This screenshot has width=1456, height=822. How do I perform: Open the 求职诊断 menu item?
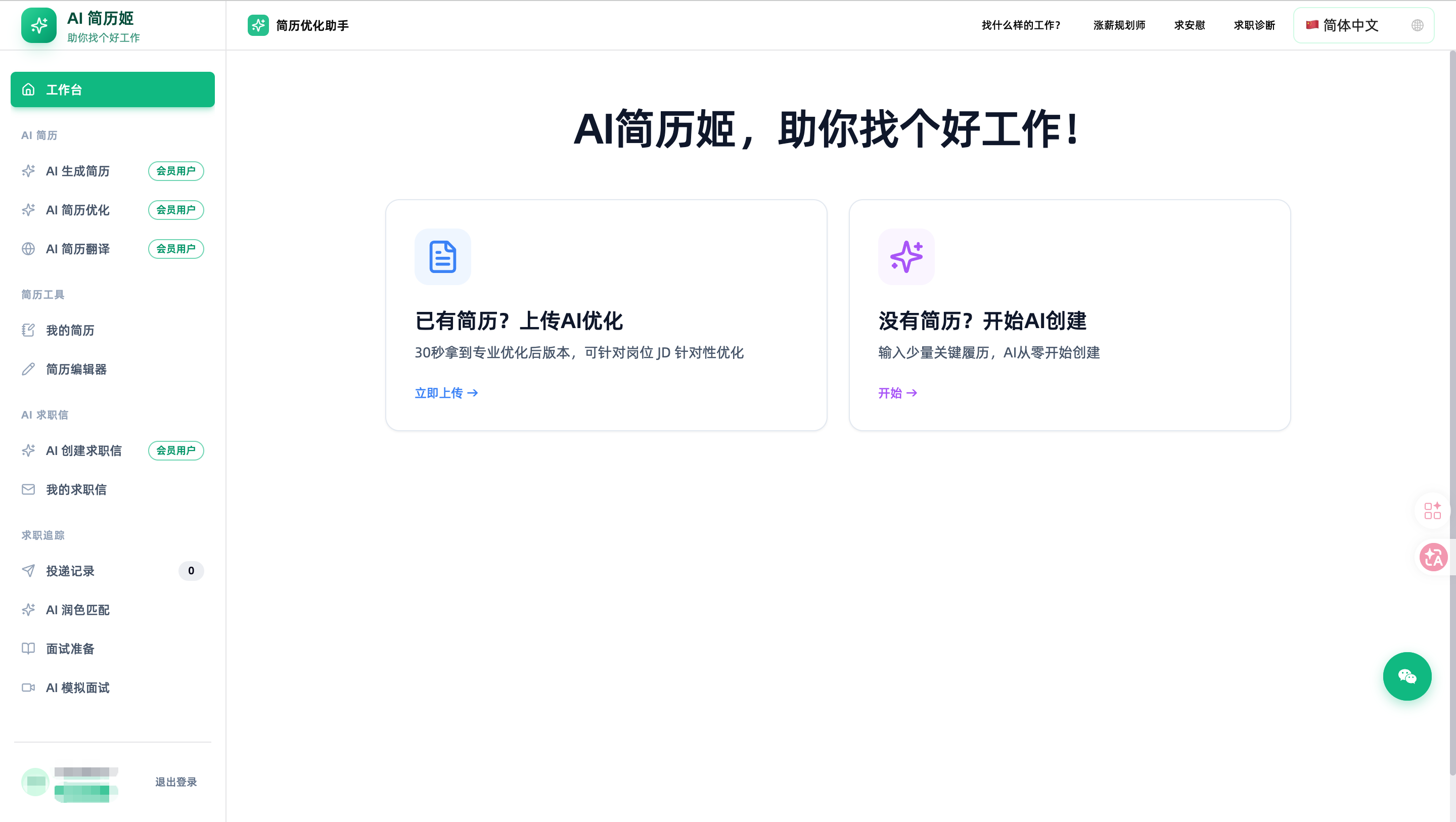[x=1253, y=25]
